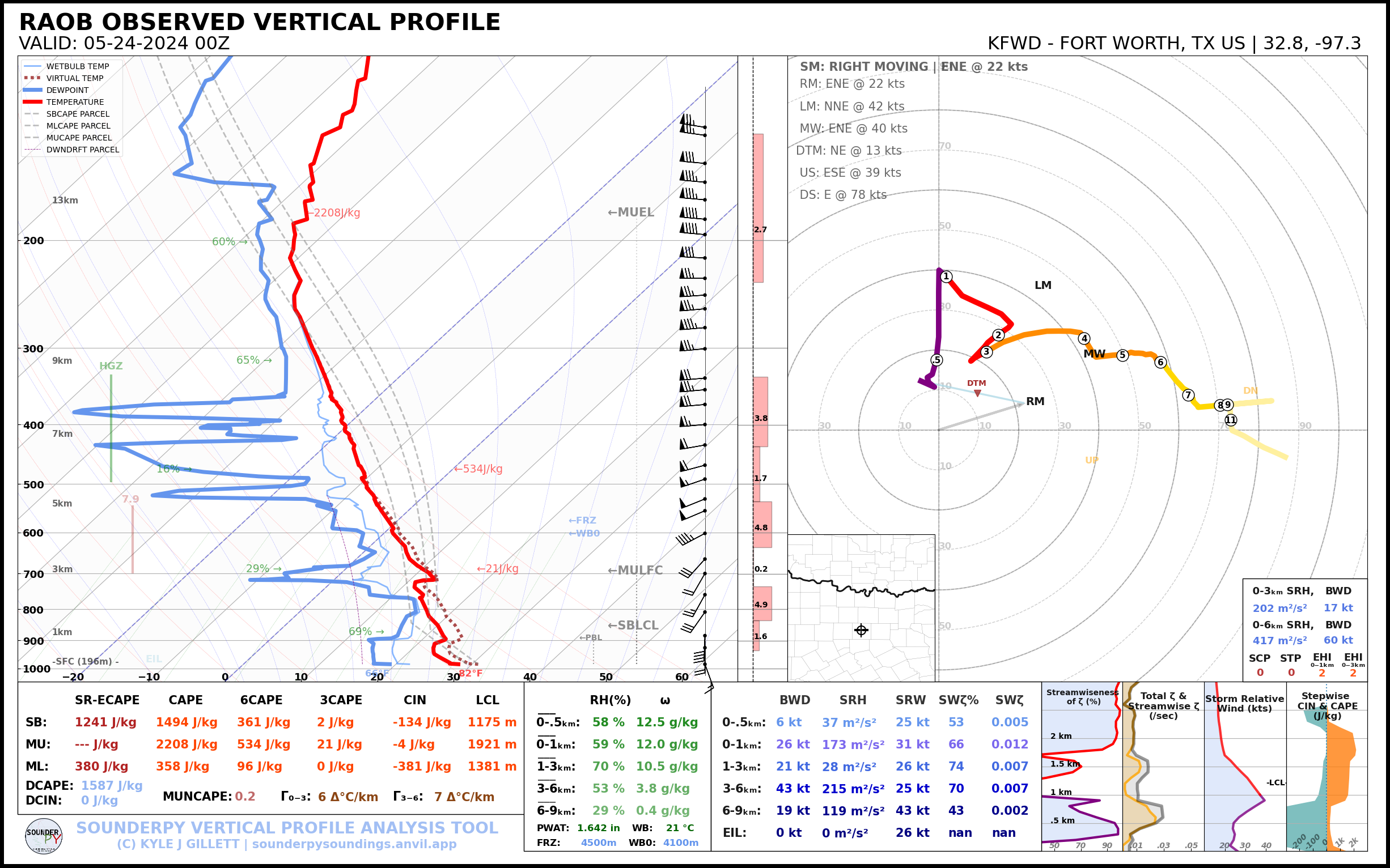Click the Stepwise CIN & CAPE panel title
Screen dimensions: 1390x868
click(1327, 705)
